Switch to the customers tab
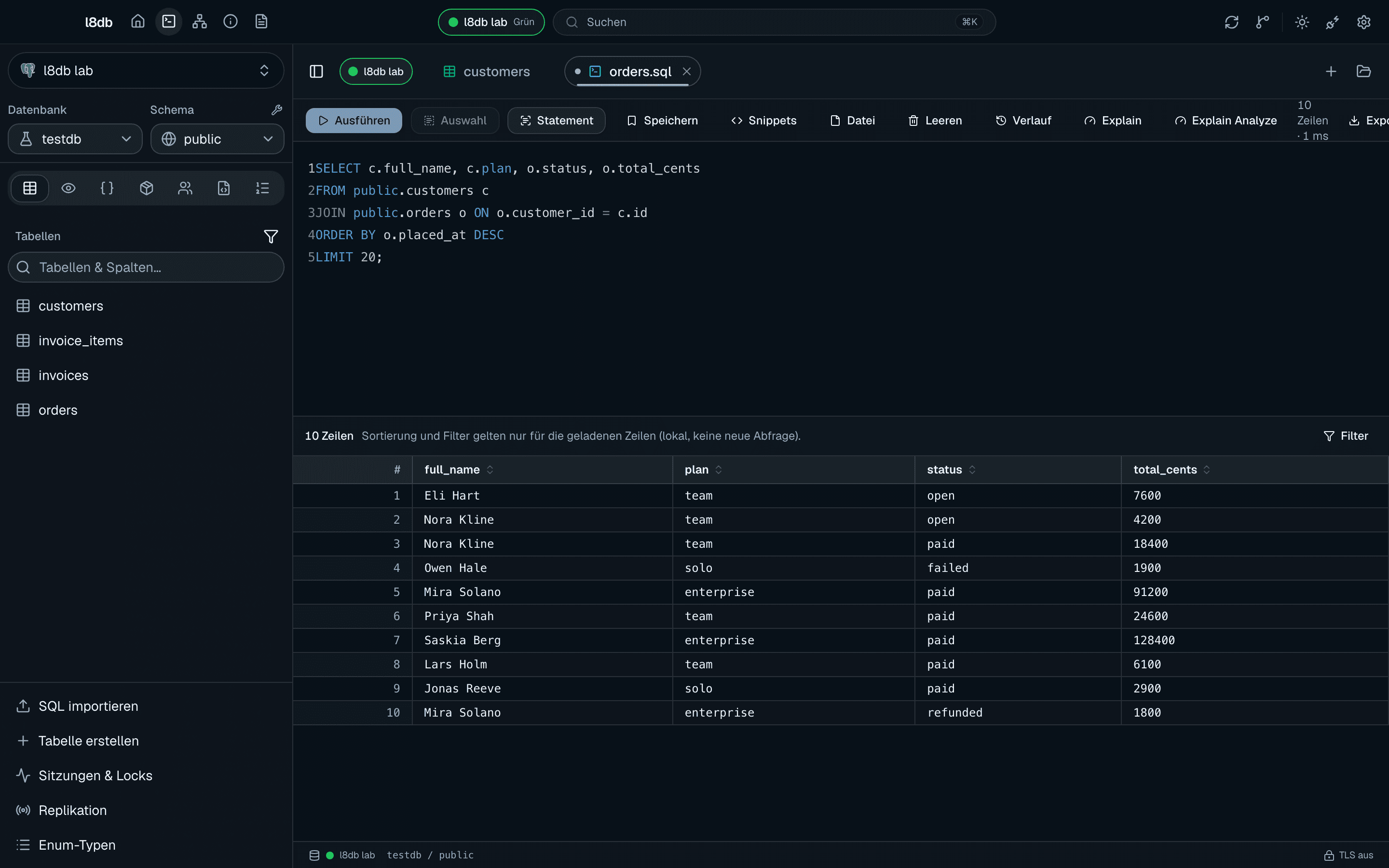 click(x=487, y=71)
